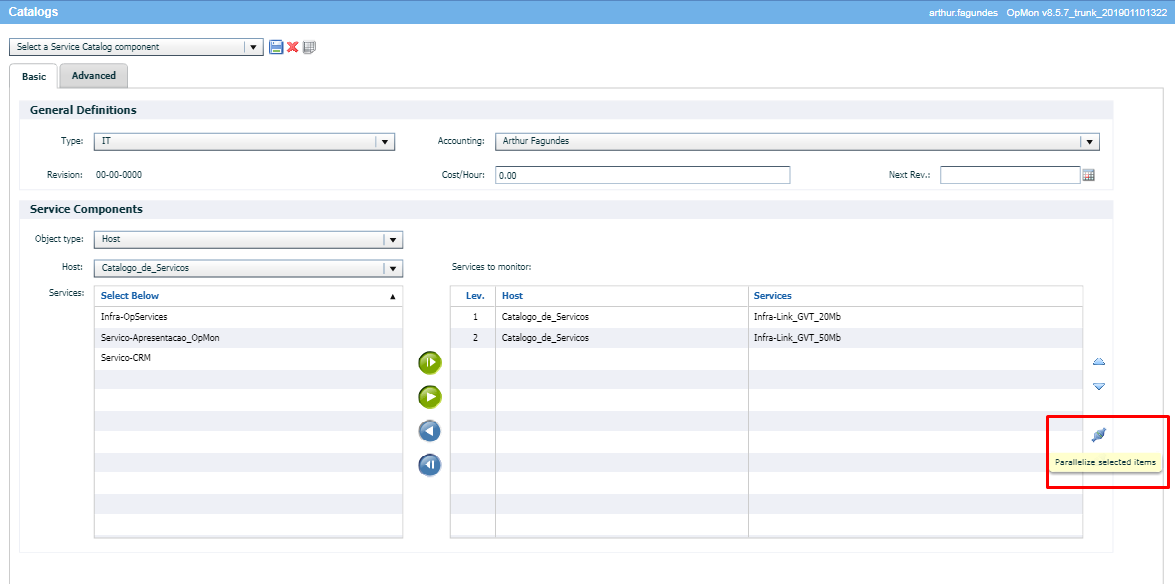The width and height of the screenshot is (1175, 584).
Task: Expand the Accounting dropdown
Action: pos(1089,141)
